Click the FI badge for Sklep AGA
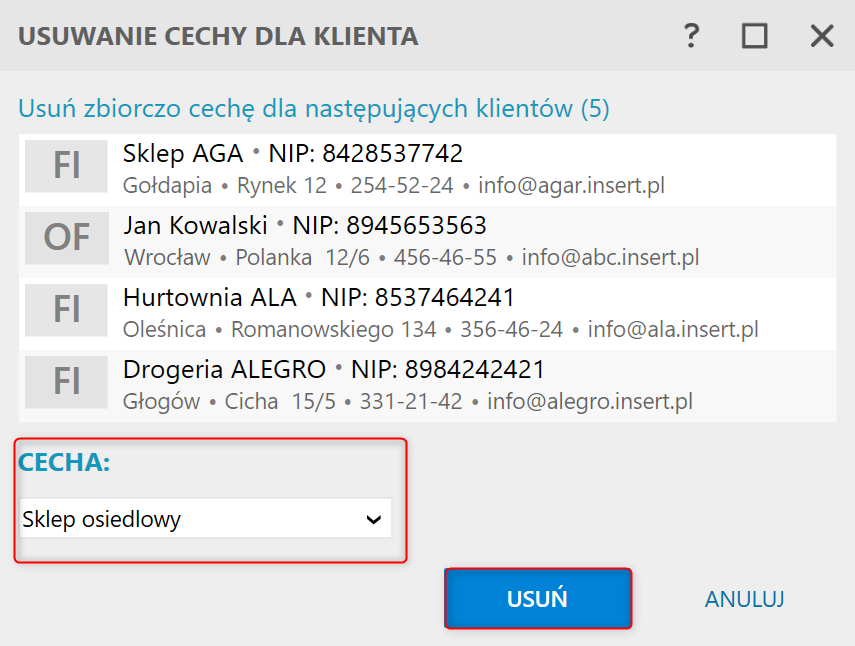This screenshot has width=855, height=646. [66, 166]
